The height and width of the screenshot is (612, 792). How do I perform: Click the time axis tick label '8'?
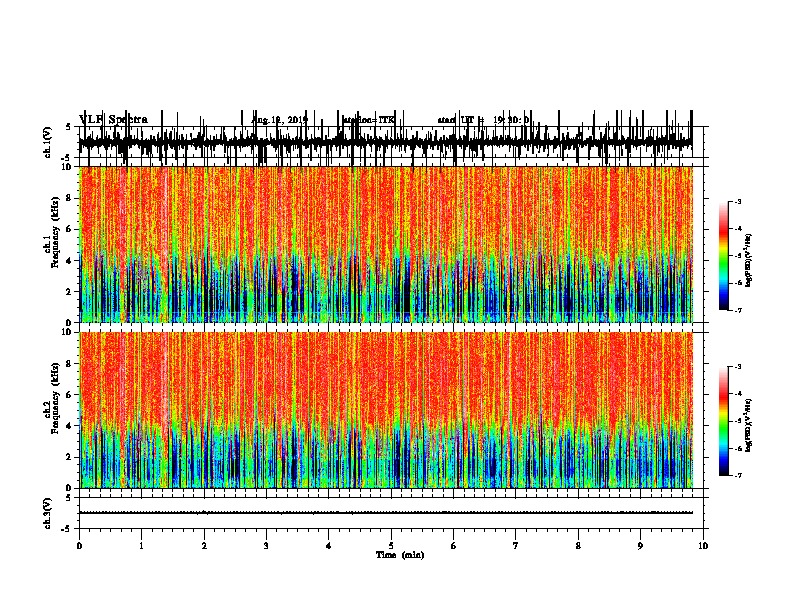pyautogui.click(x=578, y=545)
